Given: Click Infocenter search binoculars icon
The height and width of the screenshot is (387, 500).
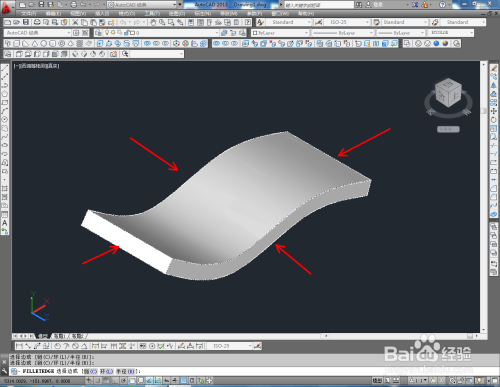Looking at the screenshot, I should click(x=359, y=5).
